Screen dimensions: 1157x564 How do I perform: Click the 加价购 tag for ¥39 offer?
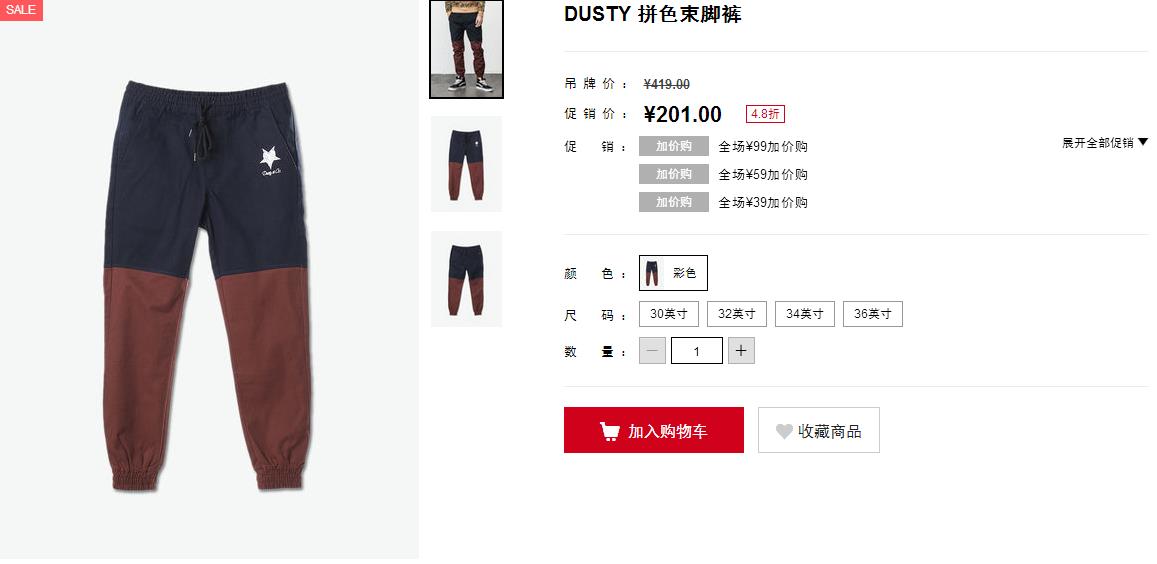(674, 202)
